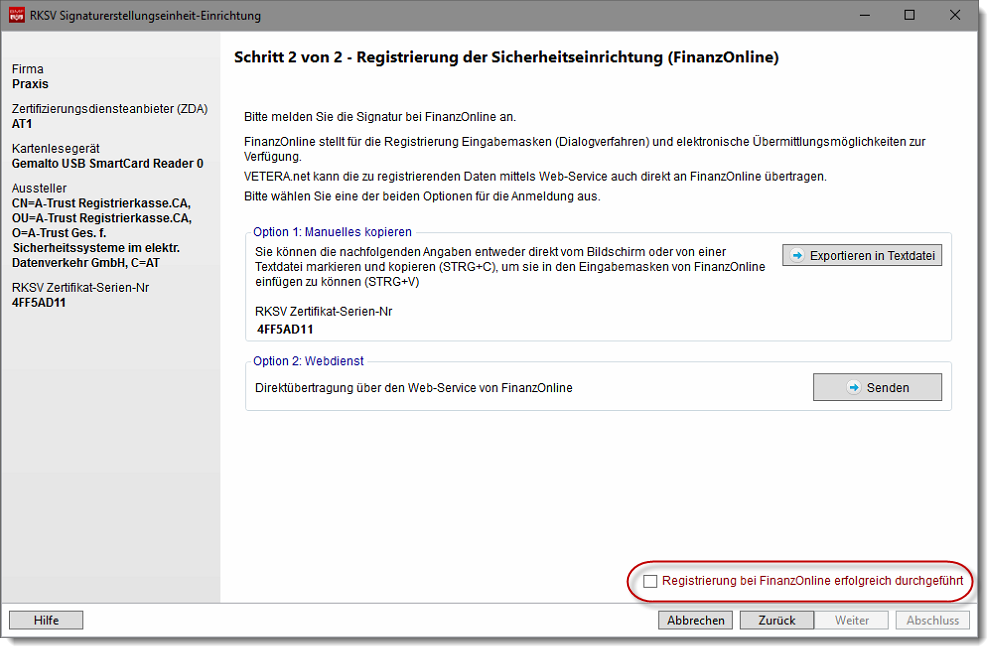Click the greyed-out Weiter button
The image size is (994, 653).
tap(852, 620)
